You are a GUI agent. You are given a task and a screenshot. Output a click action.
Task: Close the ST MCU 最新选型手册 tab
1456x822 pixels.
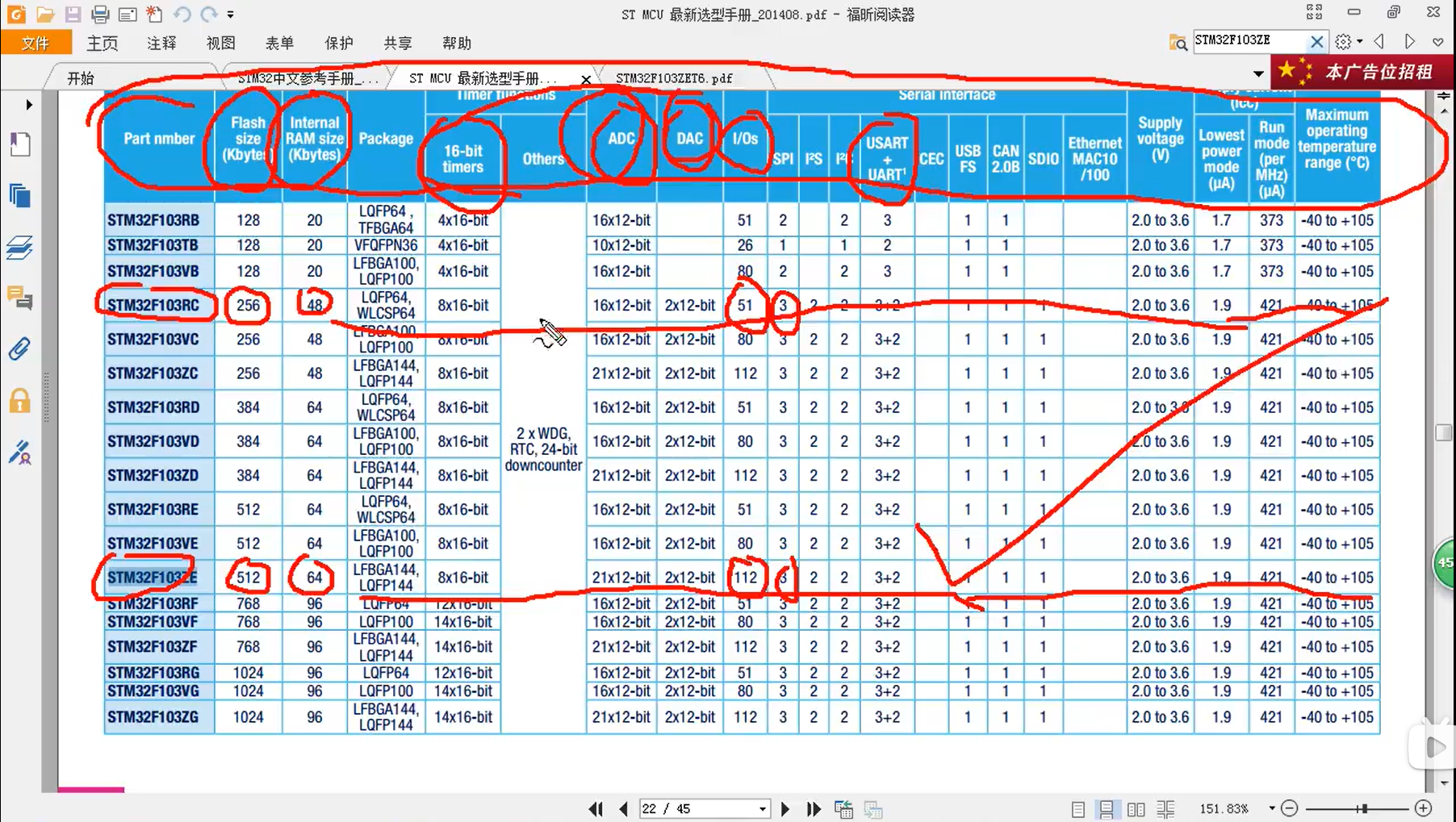586,79
